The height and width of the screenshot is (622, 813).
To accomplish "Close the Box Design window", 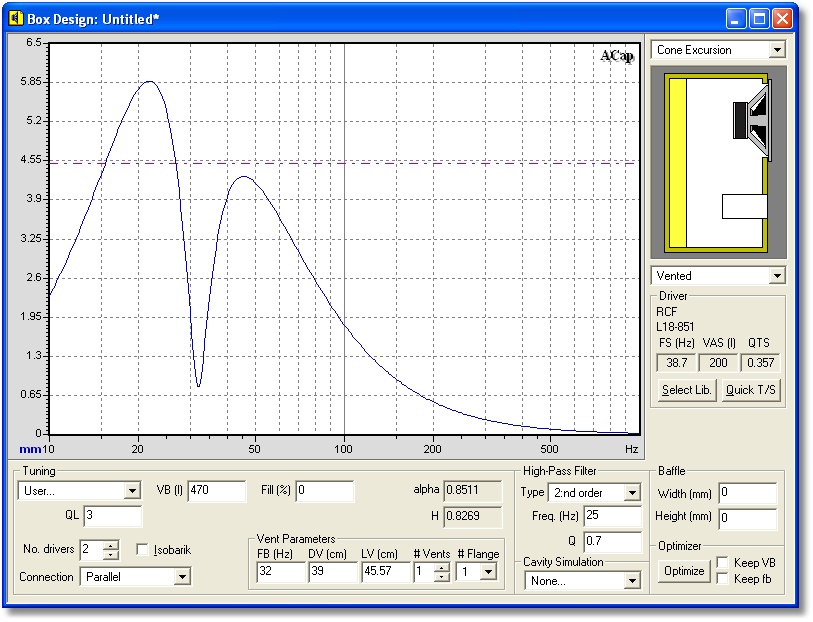I will click(x=782, y=19).
